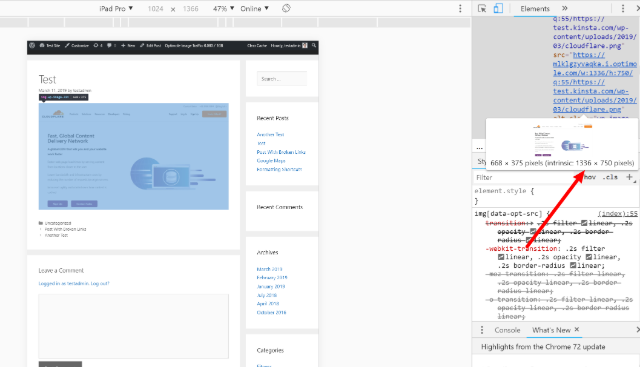
Task: Show more DevTools tabs with double chevron
Action: click(564, 8)
